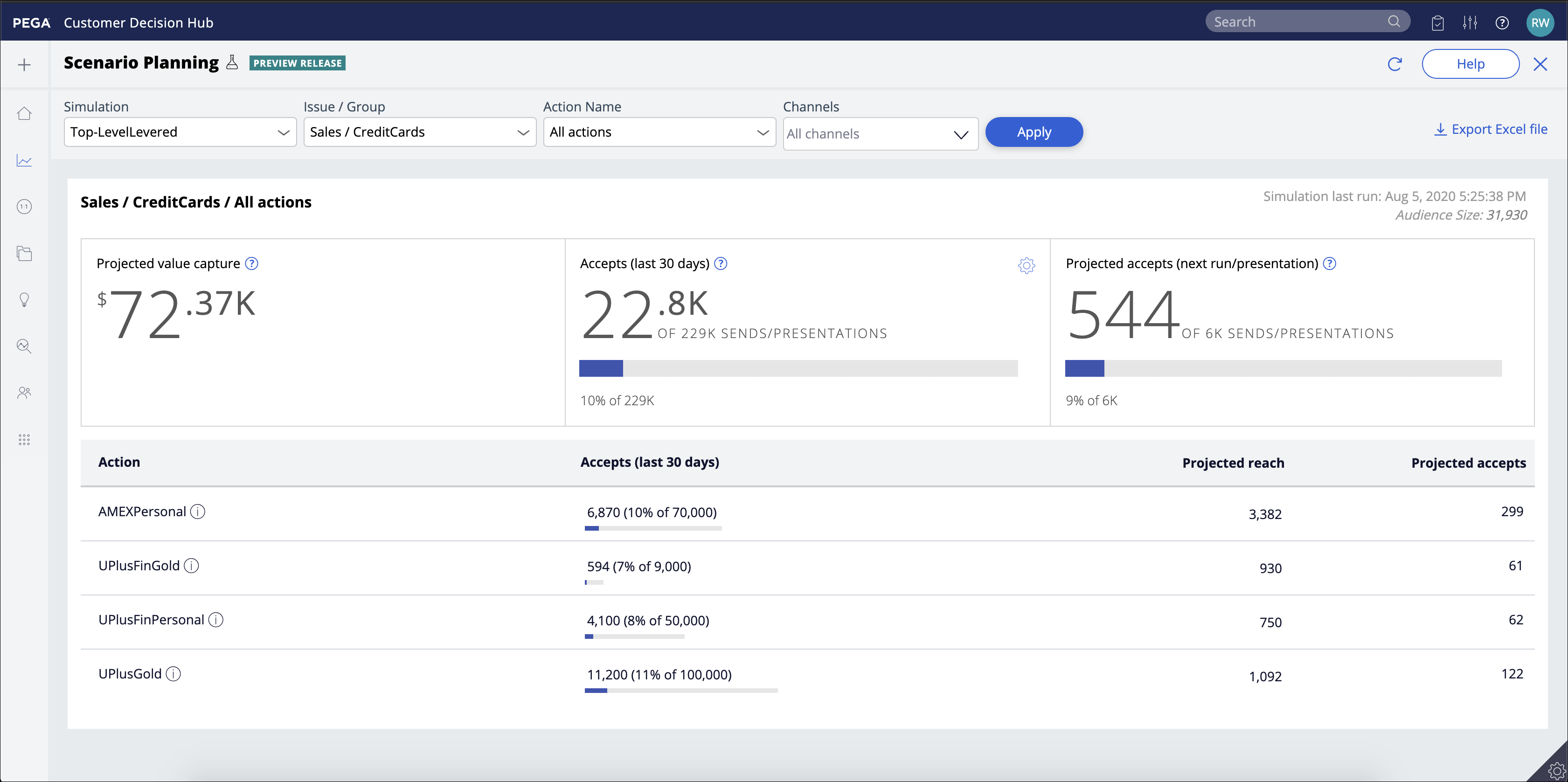Open the sliders settings icon in header
Screen dimensions: 1568x782
pyautogui.click(x=1470, y=22)
